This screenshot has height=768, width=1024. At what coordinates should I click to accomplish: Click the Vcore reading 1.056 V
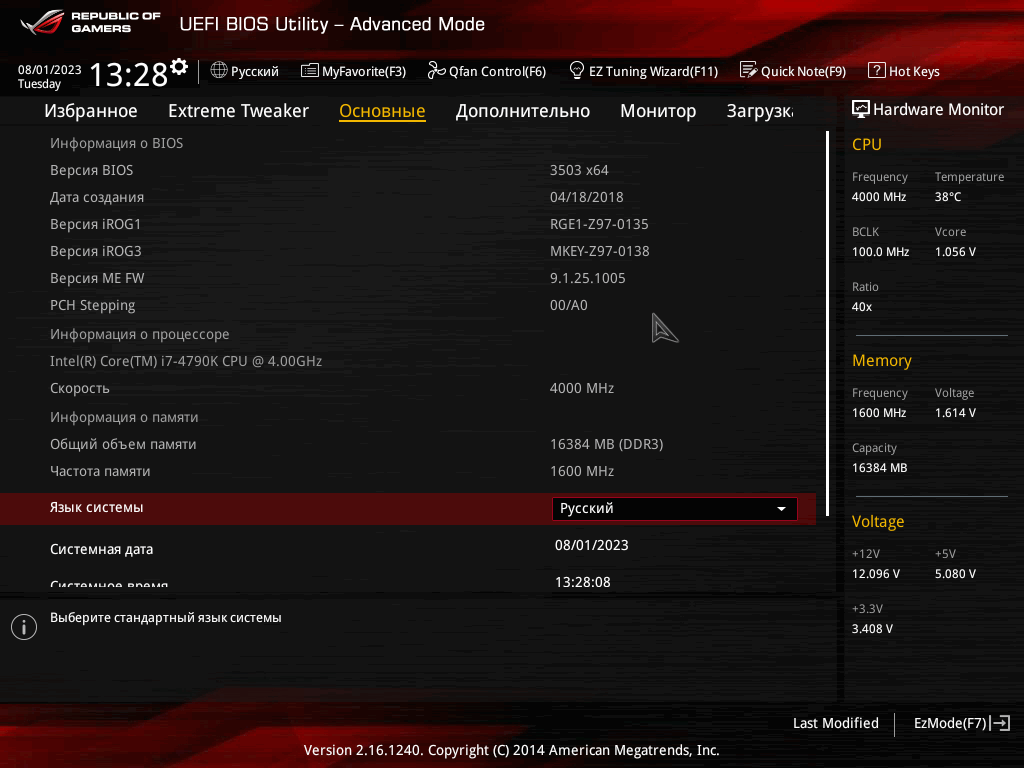tap(955, 252)
